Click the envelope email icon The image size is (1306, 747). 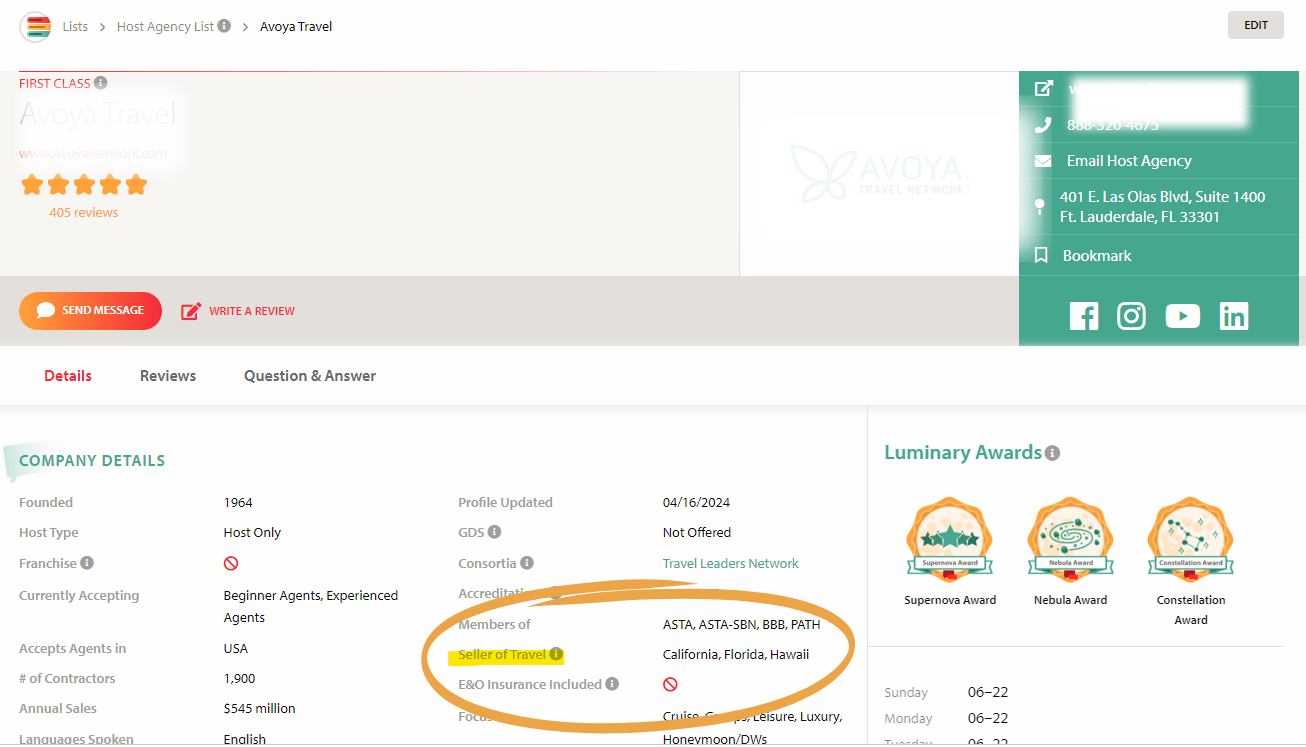click(1043, 161)
